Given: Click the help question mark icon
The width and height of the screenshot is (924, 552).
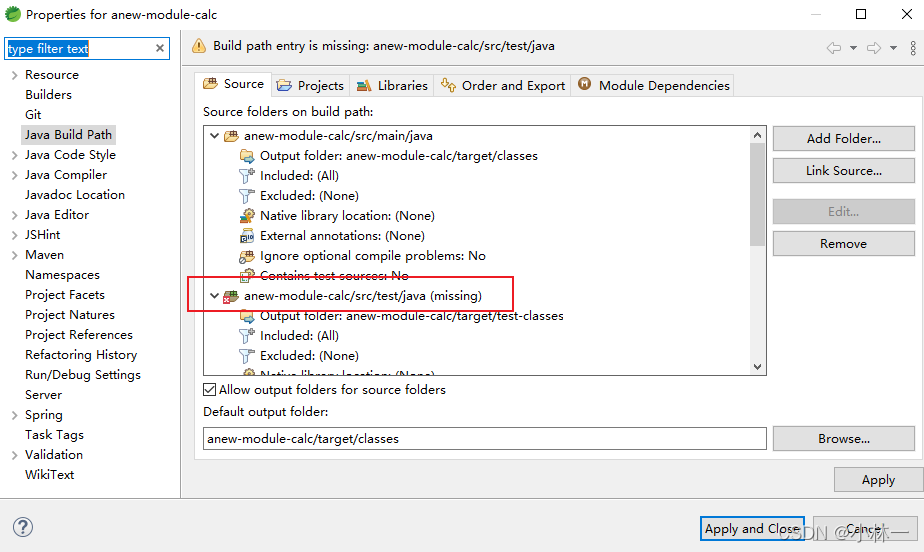Looking at the screenshot, I should (x=23, y=527).
